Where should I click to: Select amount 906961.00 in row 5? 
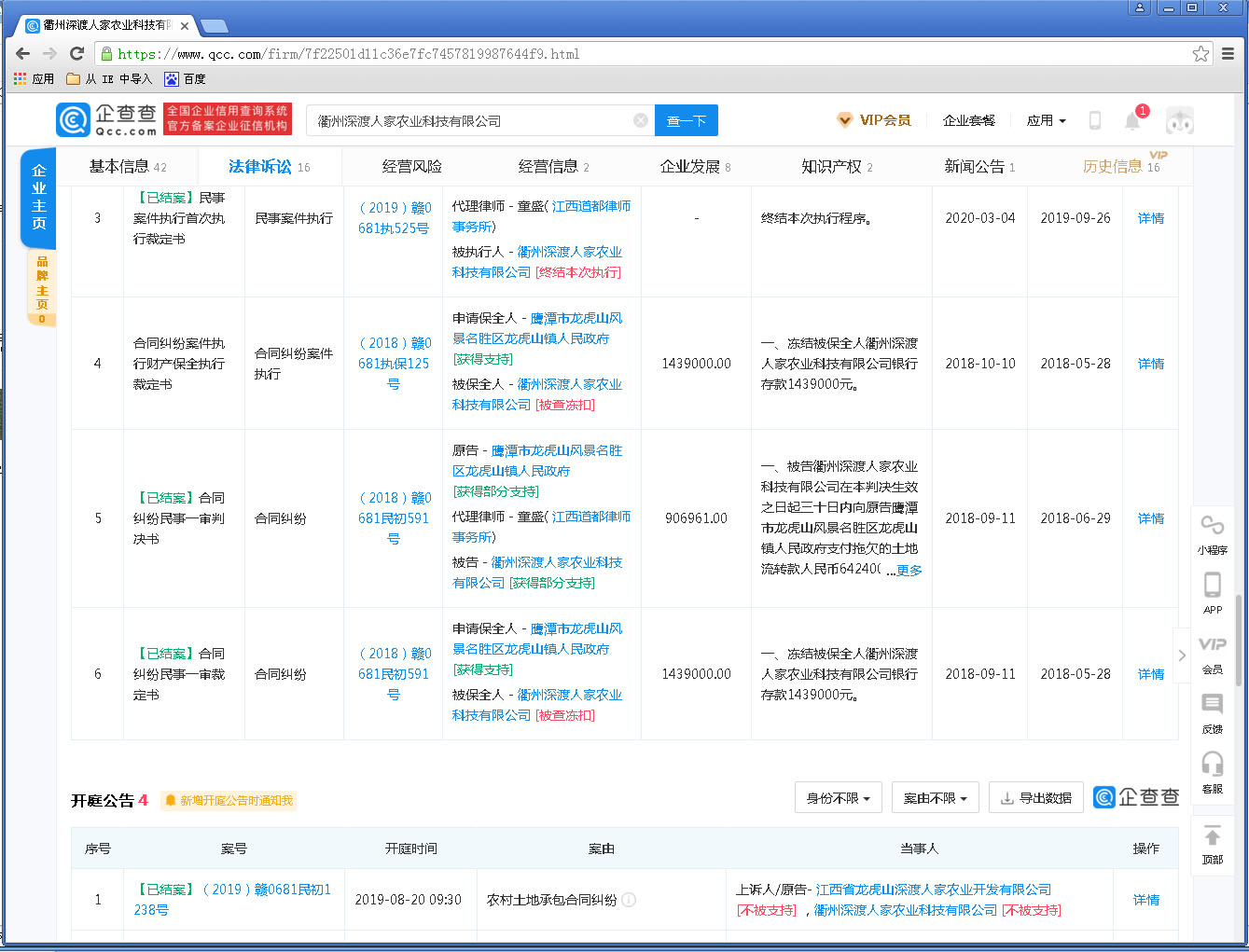pyautogui.click(x=696, y=518)
